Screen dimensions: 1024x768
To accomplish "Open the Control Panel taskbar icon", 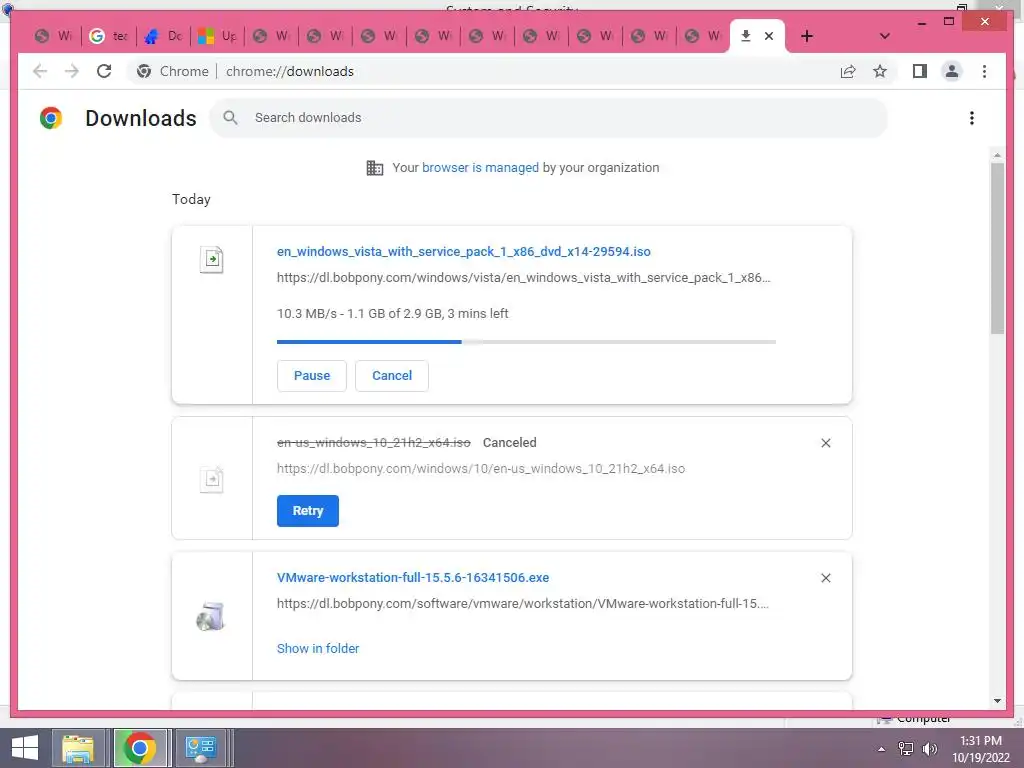I will pos(200,748).
